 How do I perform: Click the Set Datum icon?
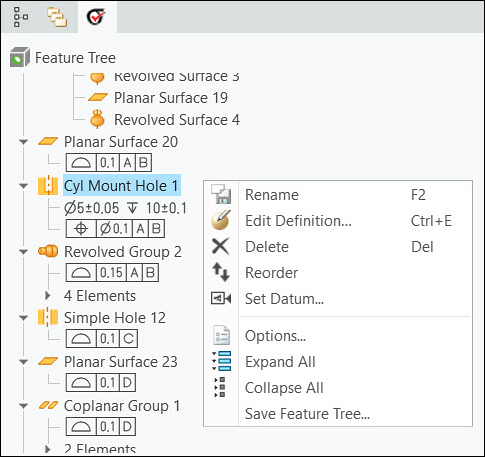click(x=221, y=298)
